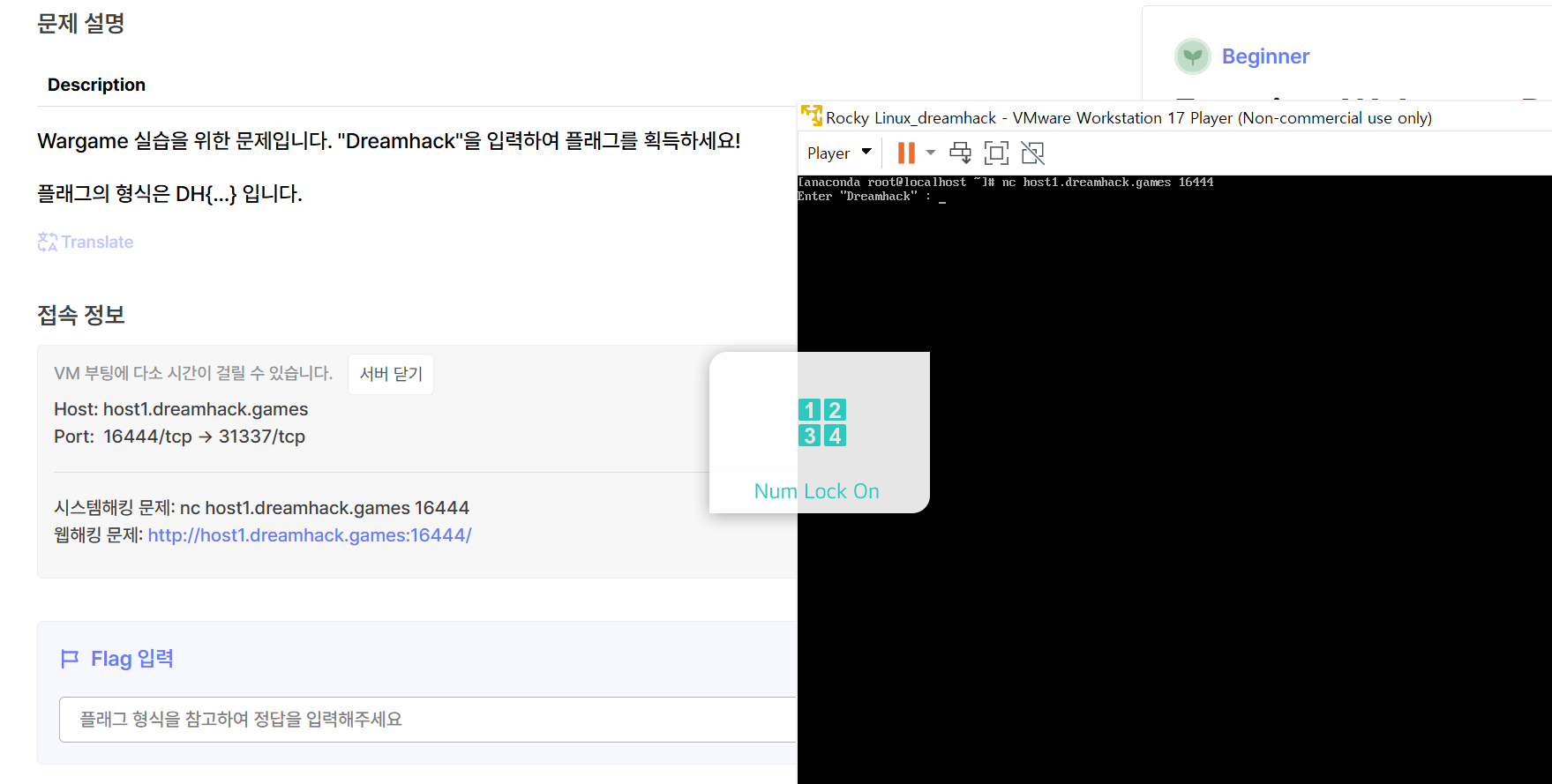This screenshot has width=1552, height=784.
Task: Click the text 'Host: host1.dreamhack.games'
Action: pyautogui.click(x=181, y=409)
